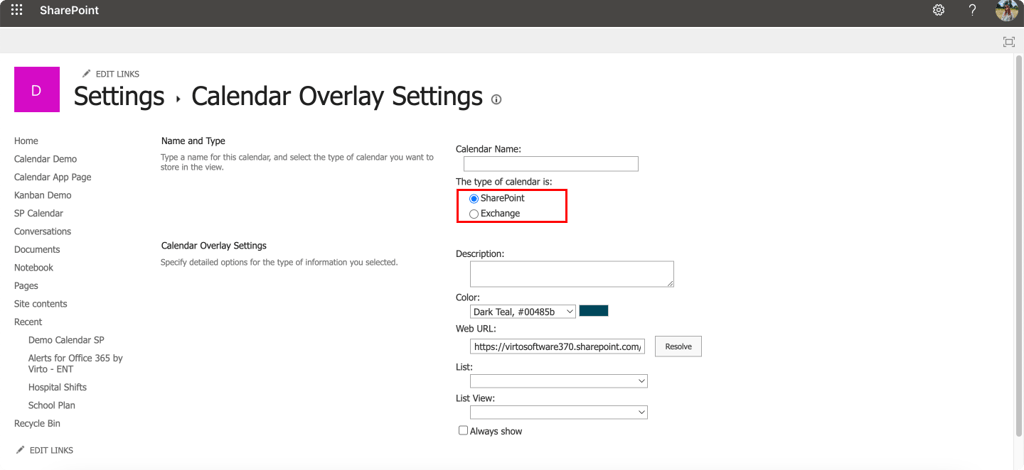This screenshot has height=470, width=1024.
Task: Open the user profile picture menu
Action: tap(1007, 10)
